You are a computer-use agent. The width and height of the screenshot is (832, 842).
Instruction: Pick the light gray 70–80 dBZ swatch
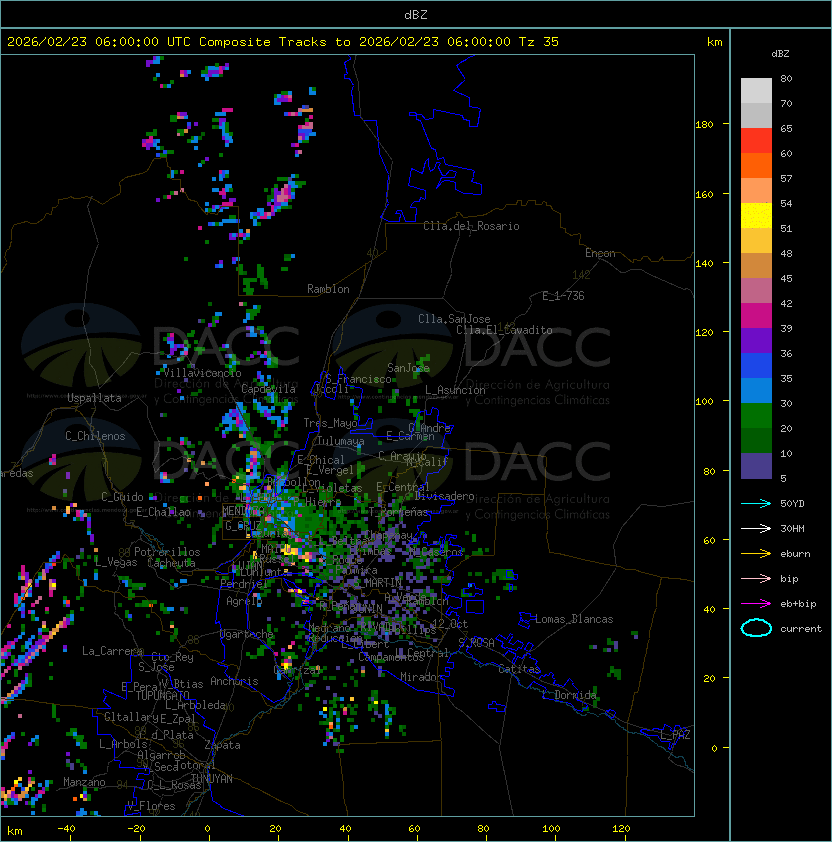pyautogui.click(x=756, y=91)
